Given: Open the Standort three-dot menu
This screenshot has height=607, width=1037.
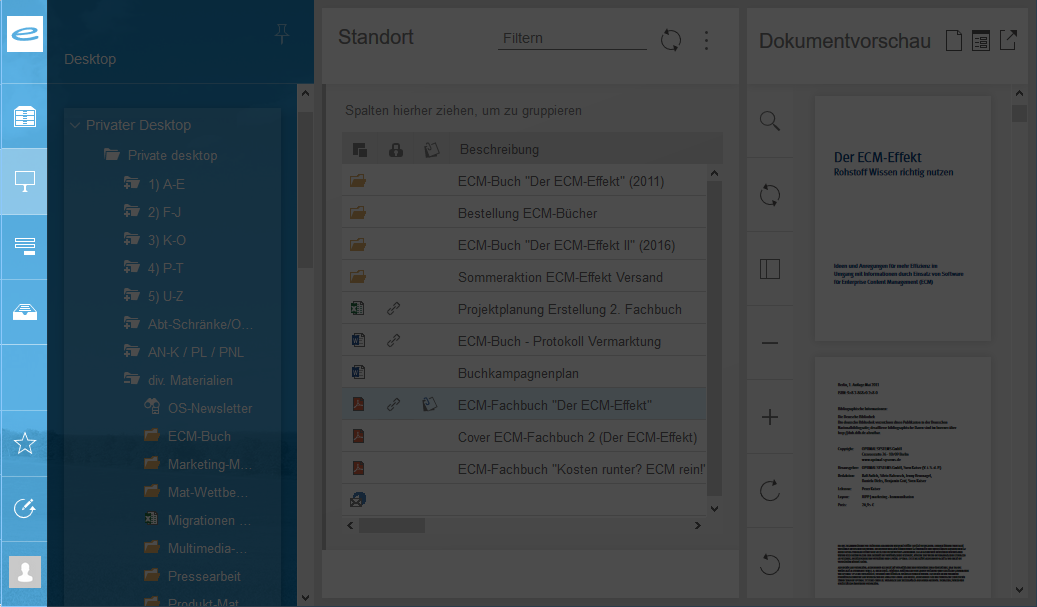Looking at the screenshot, I should [x=706, y=40].
